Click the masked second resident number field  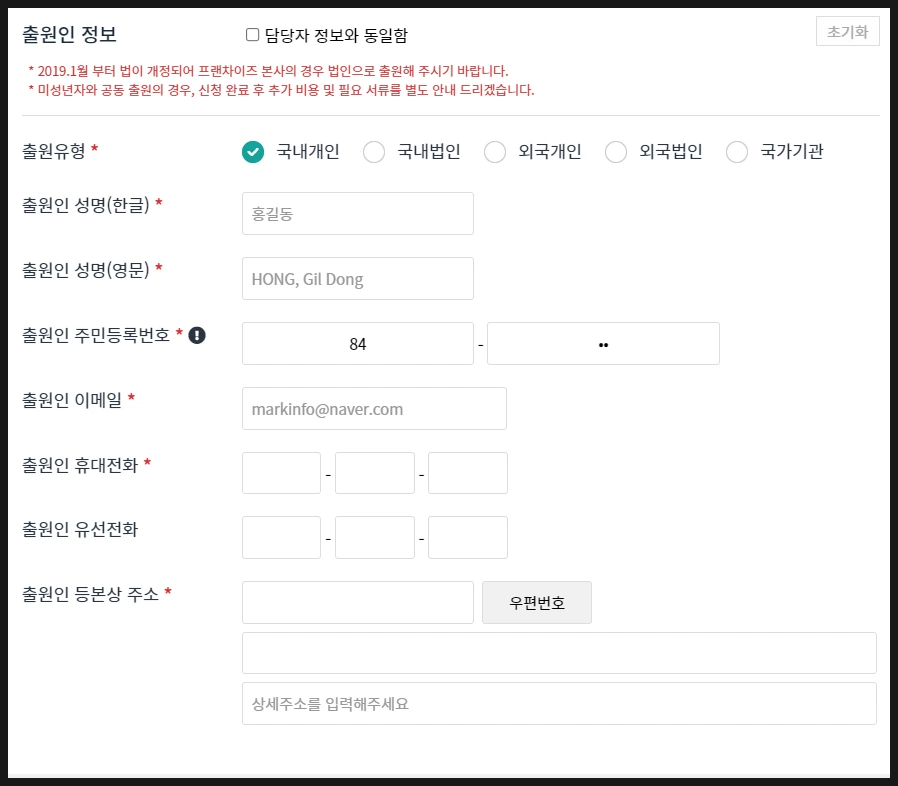603,343
